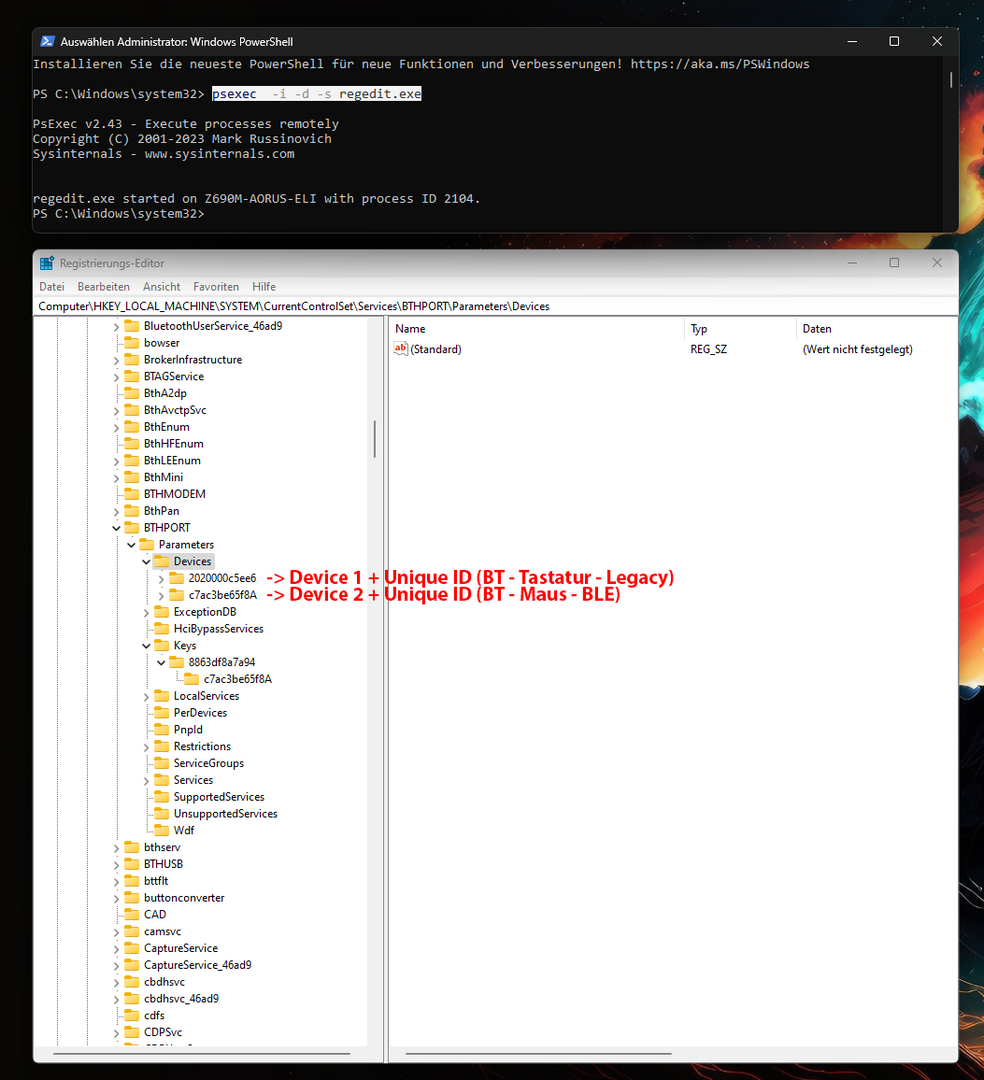Select the BthMini key
984x1080 pixels.
click(x=163, y=477)
